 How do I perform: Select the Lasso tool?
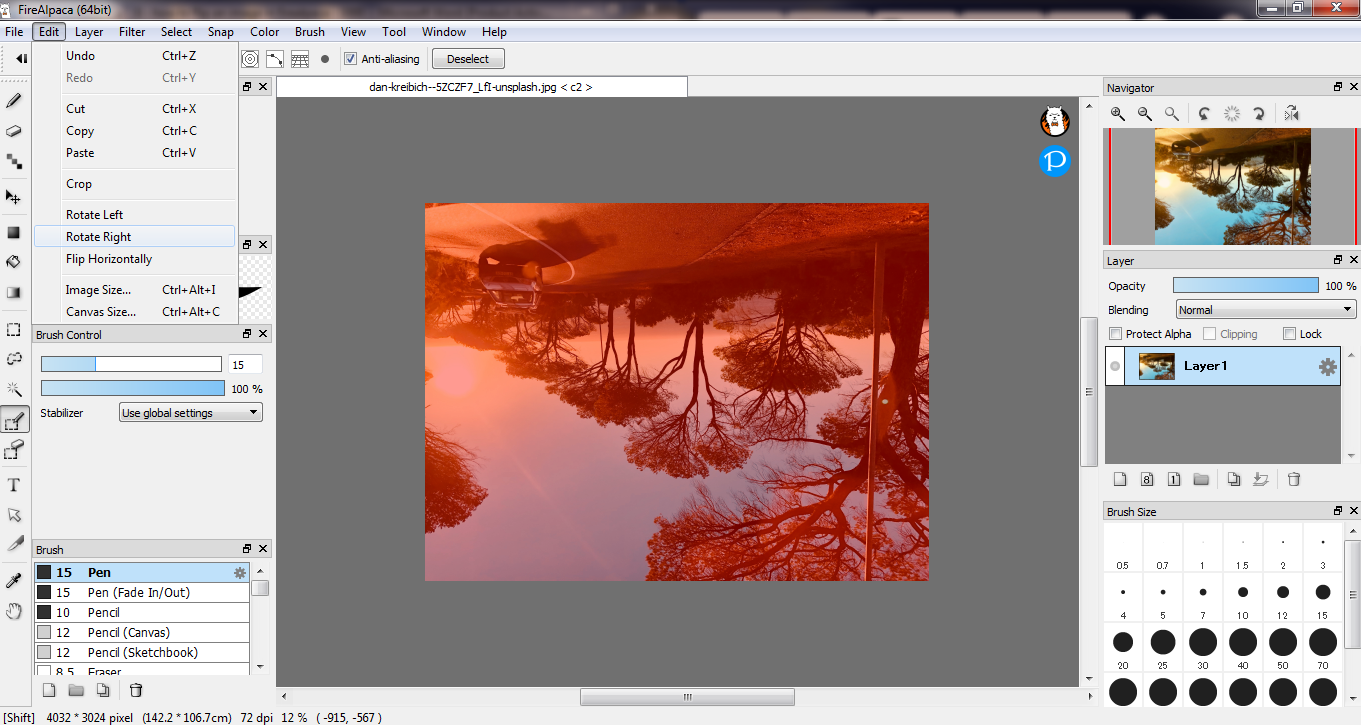click(14, 358)
